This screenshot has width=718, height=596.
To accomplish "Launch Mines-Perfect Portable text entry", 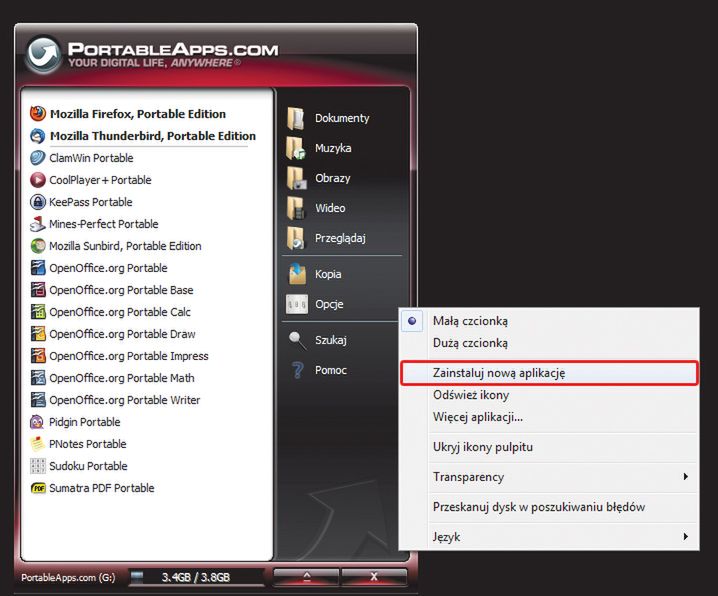I will pos(103,224).
